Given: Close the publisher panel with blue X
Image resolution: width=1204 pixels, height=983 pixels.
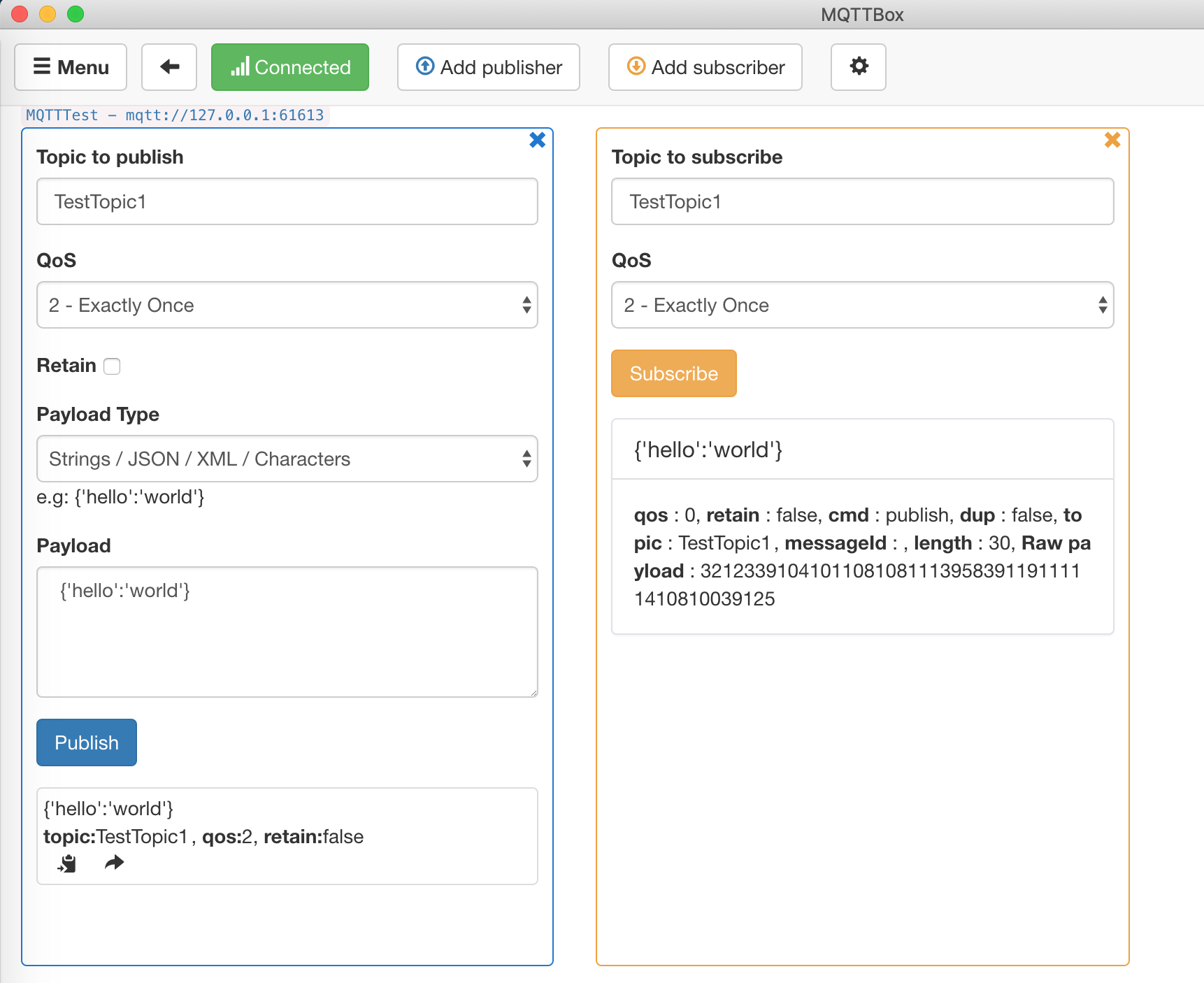Looking at the screenshot, I should [x=537, y=140].
